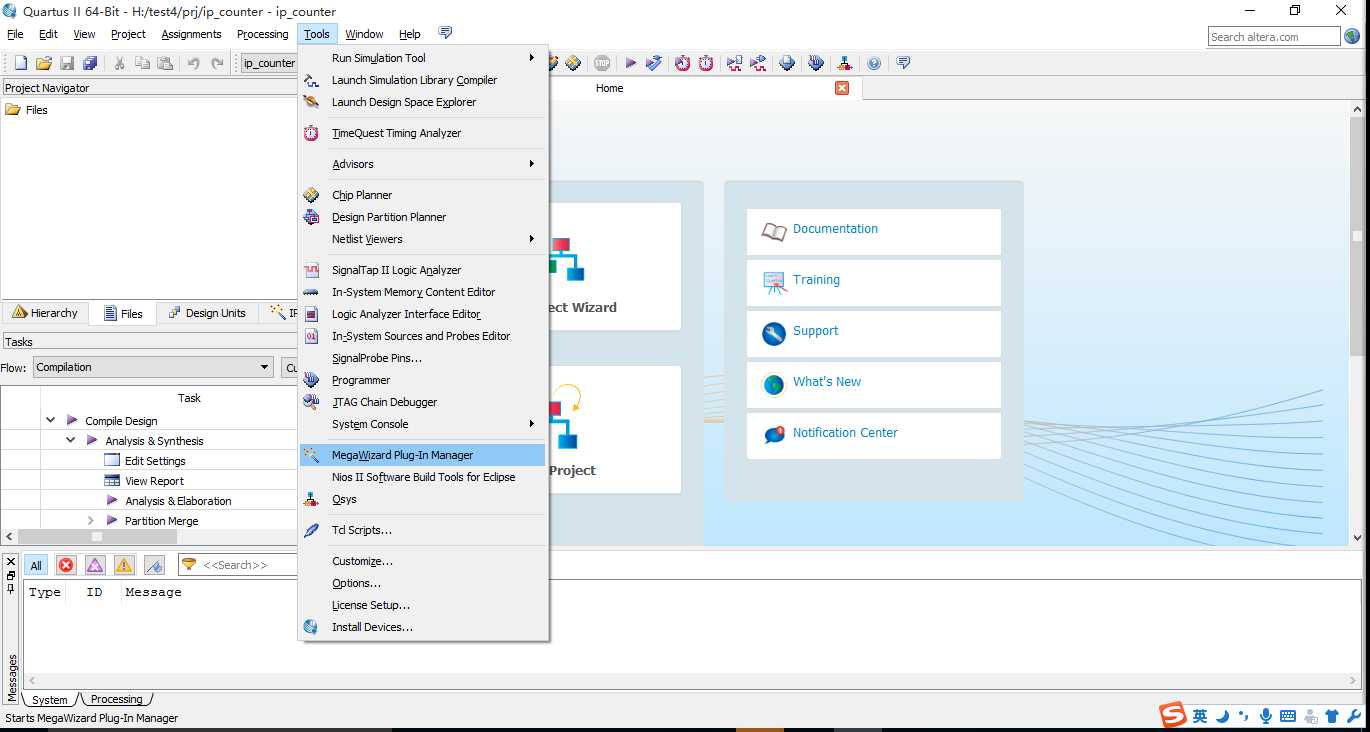Open the Netlist Viewers submenu
Screen dimensions: 1370x732
pos(424,239)
